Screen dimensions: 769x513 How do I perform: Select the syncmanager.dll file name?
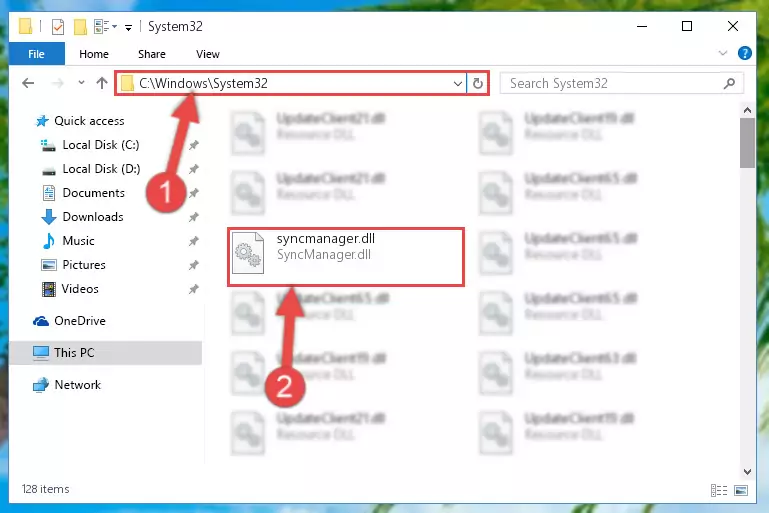tap(326, 238)
